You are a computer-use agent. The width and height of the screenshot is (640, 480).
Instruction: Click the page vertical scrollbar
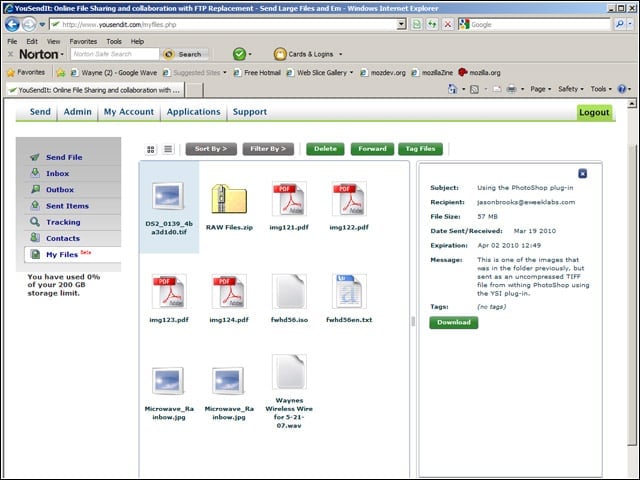[x=632, y=294]
